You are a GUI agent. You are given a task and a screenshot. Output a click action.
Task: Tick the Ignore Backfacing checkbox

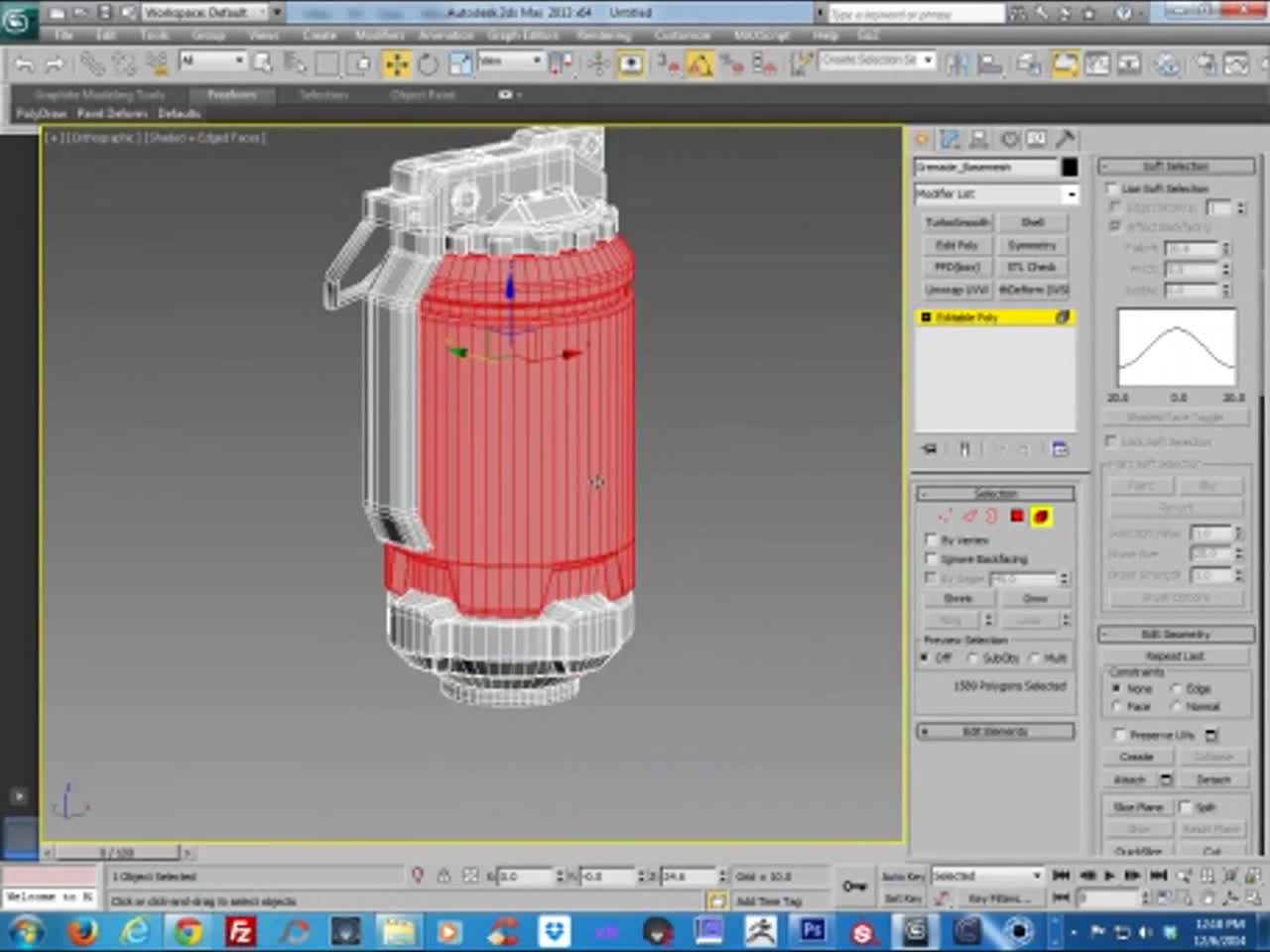931,559
